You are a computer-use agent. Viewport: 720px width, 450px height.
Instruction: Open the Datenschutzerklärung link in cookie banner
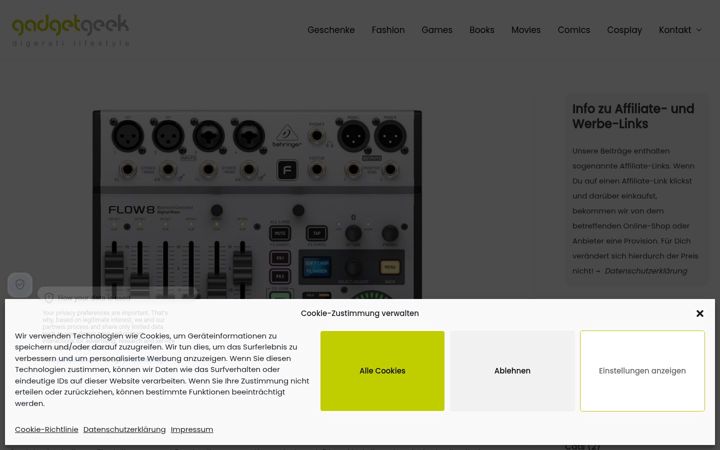pyautogui.click(x=124, y=429)
